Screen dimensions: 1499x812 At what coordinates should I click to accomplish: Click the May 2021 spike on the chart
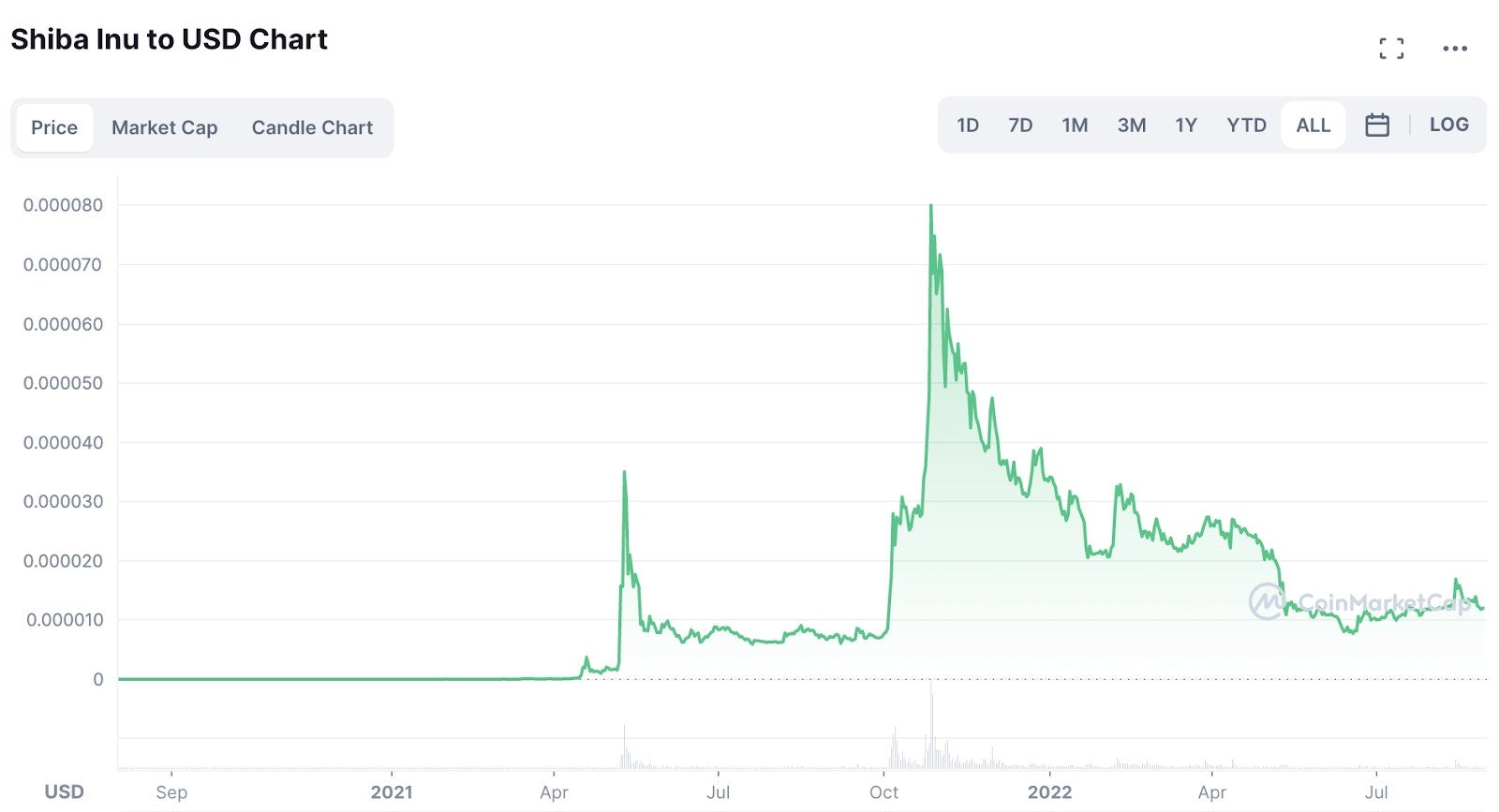click(624, 474)
